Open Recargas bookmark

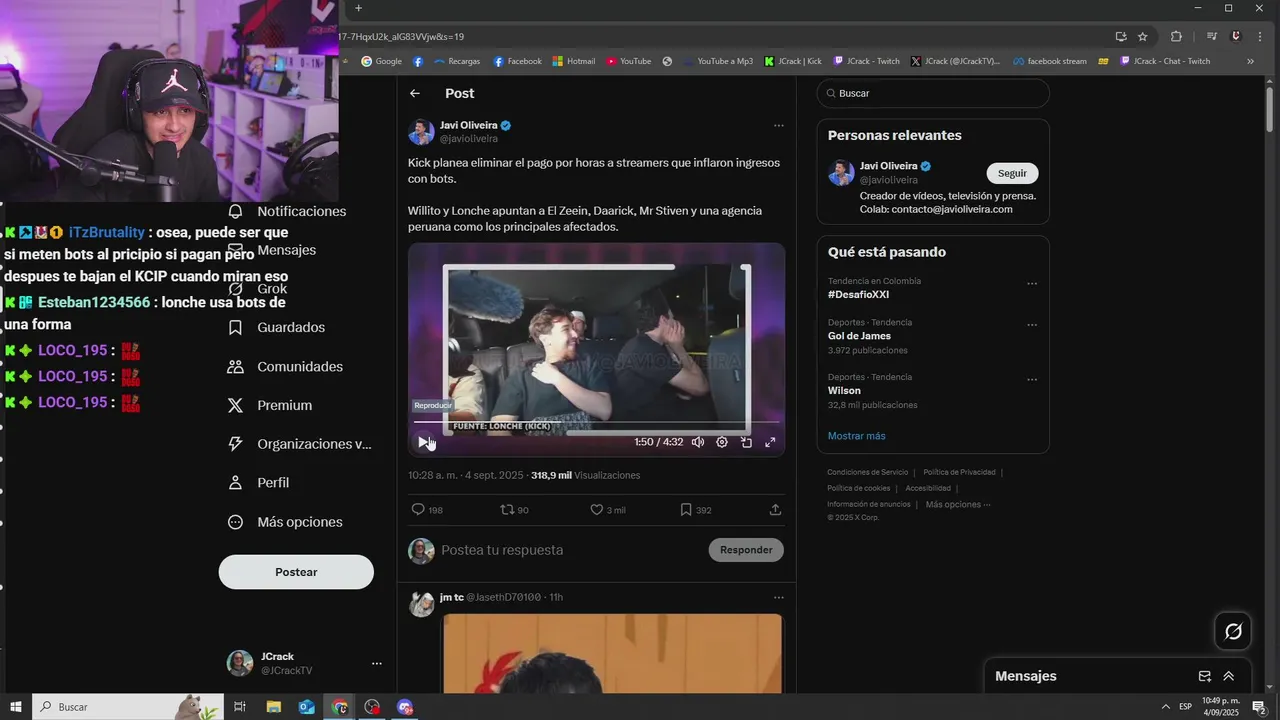pos(456,61)
